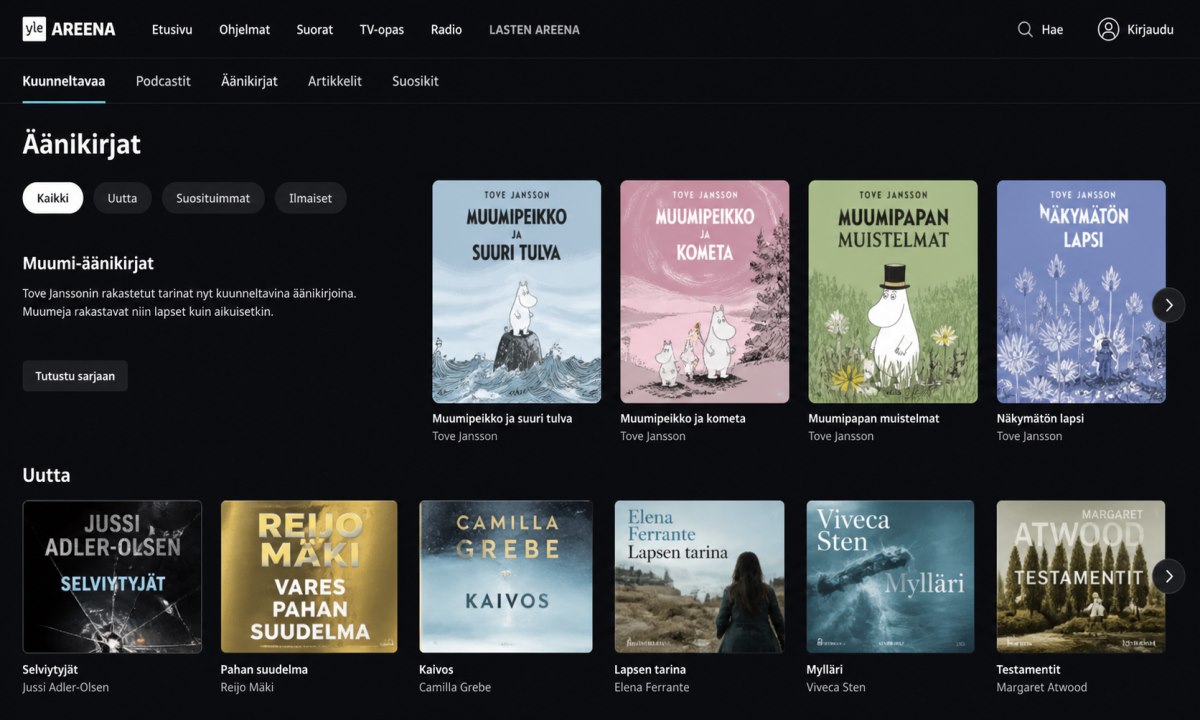The width and height of the screenshot is (1200, 720).
Task: Click title text Lapsen tarina below cover
Action: coord(650,669)
